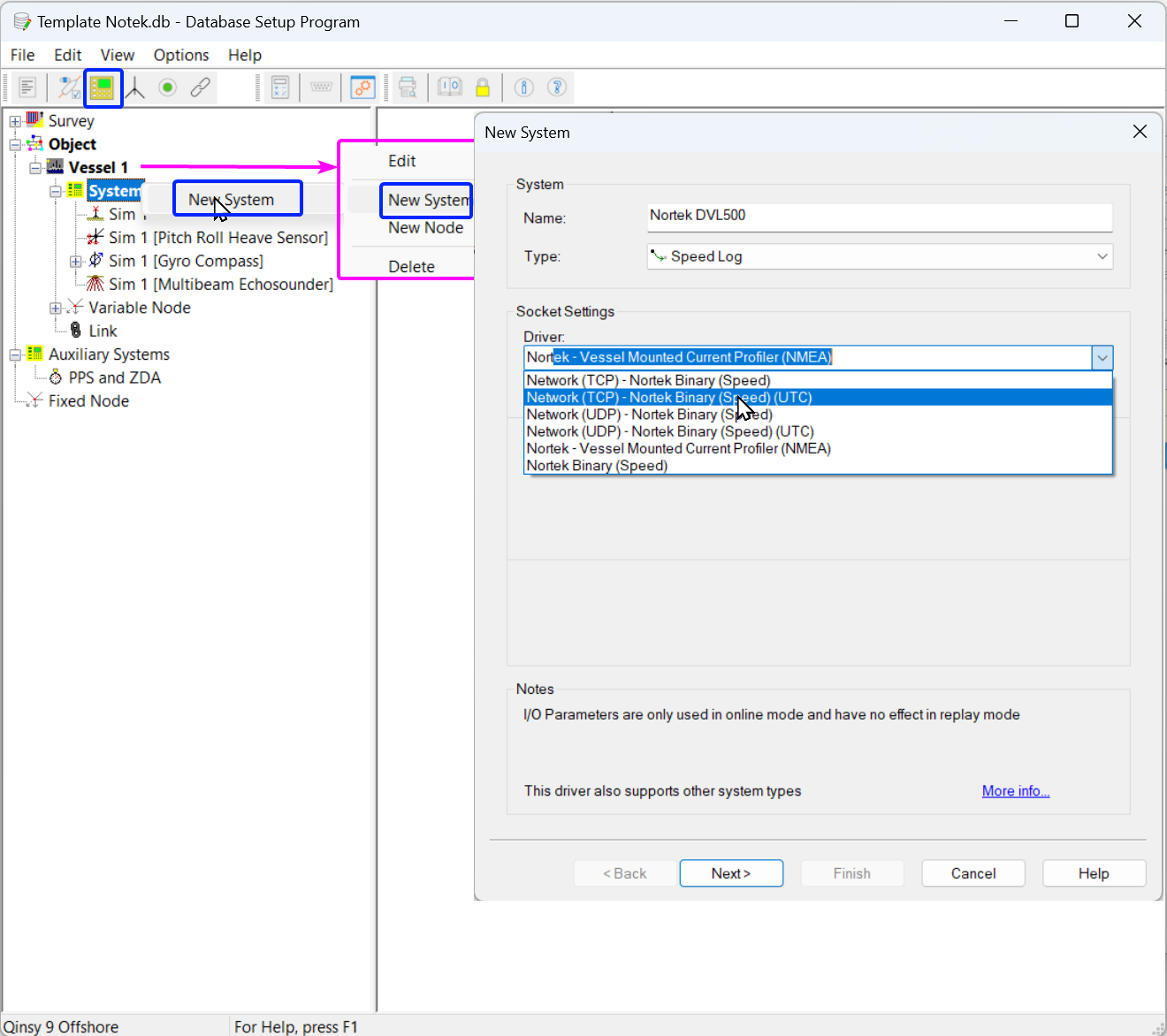Open the system Type dropdown
This screenshot has width=1167, height=1036.
coord(1102,256)
